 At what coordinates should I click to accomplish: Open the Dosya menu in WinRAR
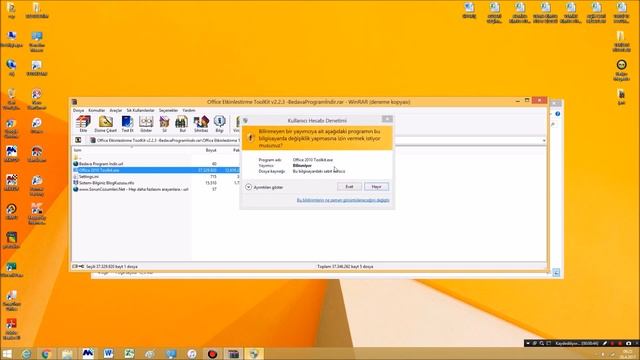click(x=78, y=110)
